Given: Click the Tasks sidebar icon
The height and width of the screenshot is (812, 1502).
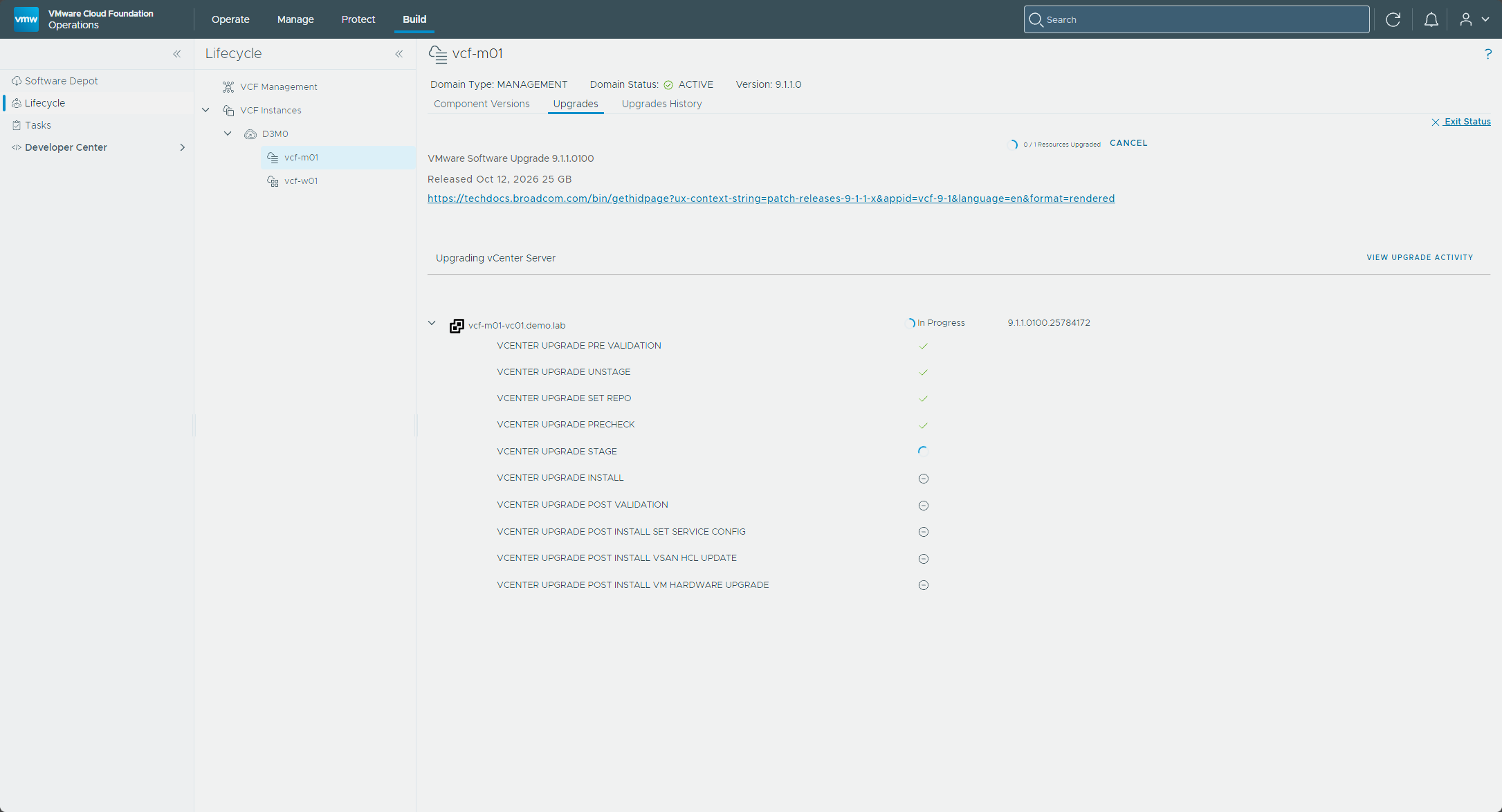Looking at the screenshot, I should 17,125.
